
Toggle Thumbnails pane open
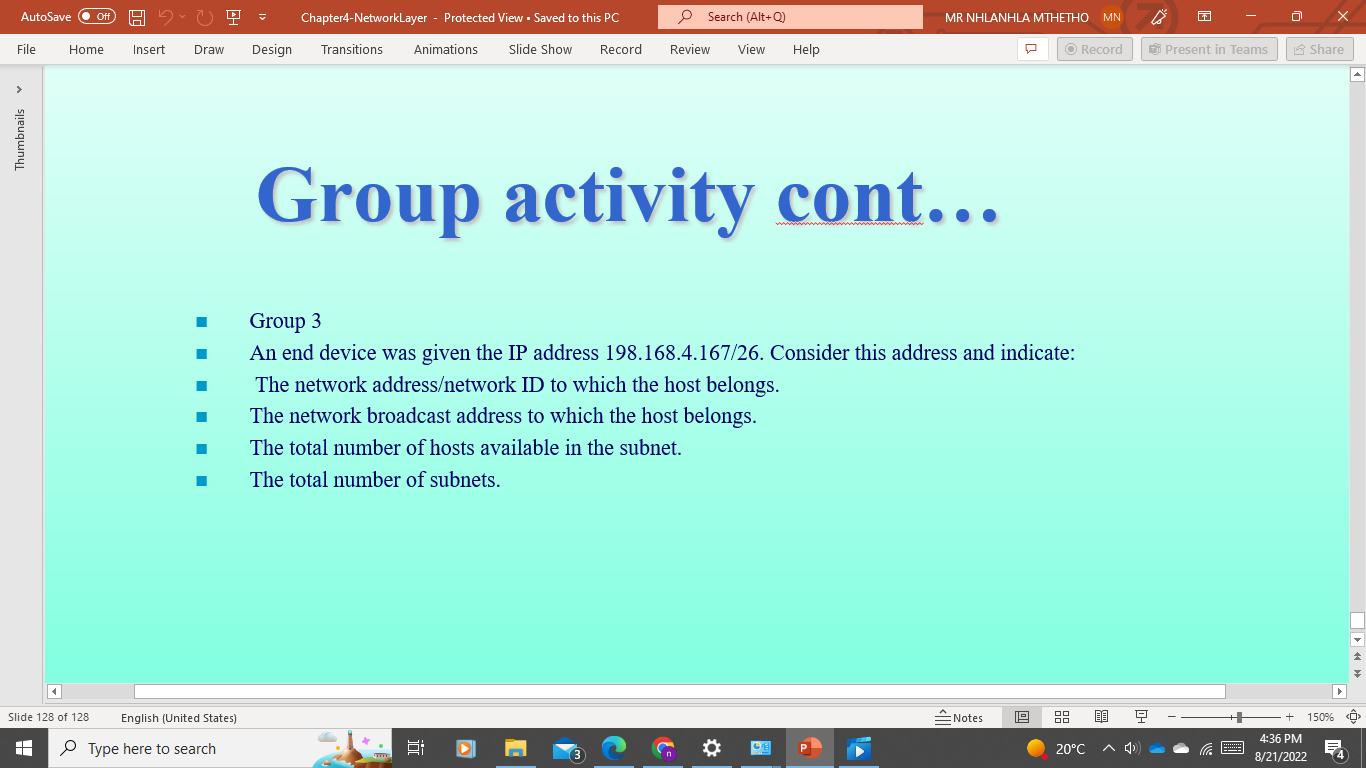[x=19, y=87]
